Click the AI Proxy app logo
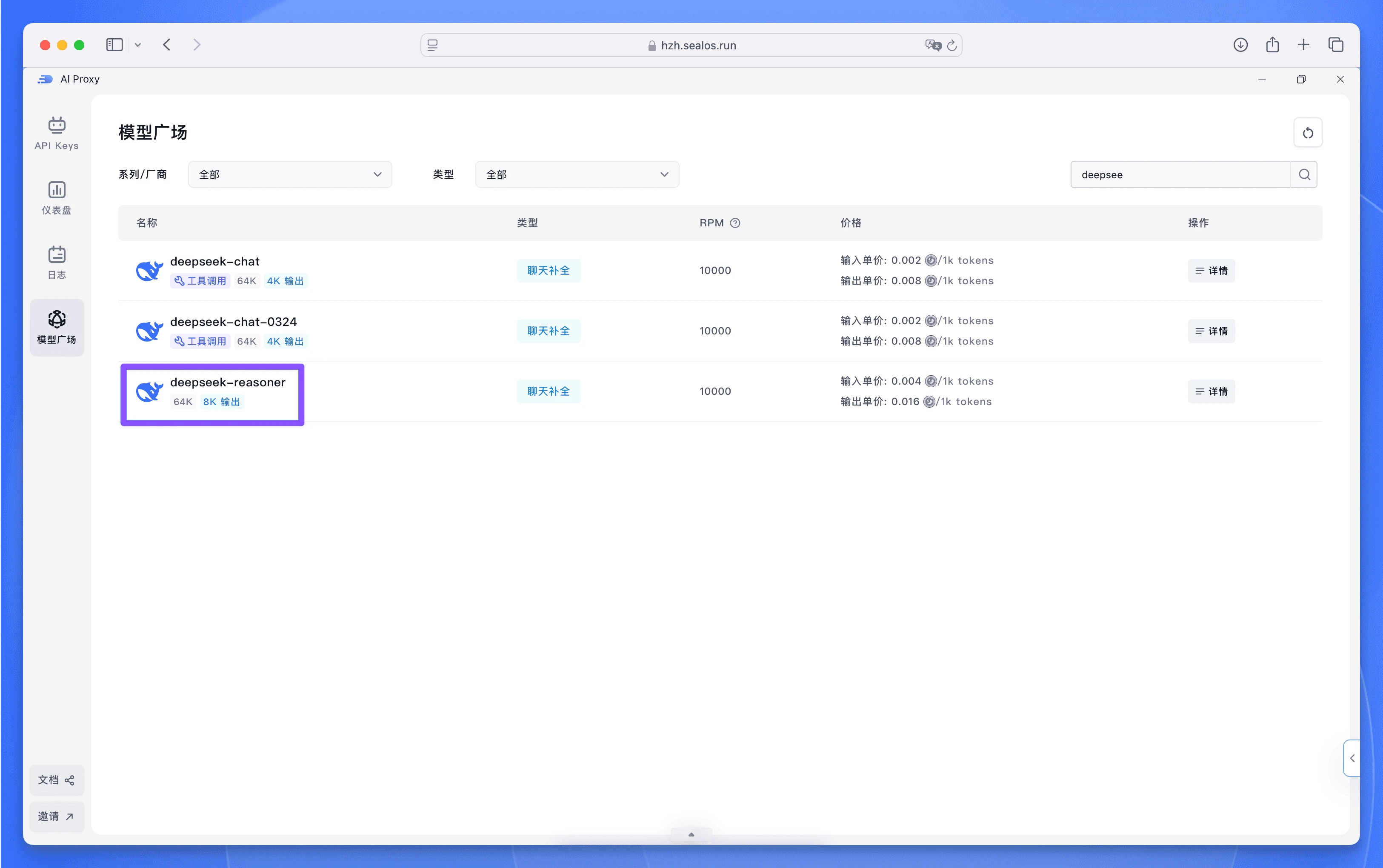Image resolution: width=1383 pixels, height=868 pixels. coord(45,79)
